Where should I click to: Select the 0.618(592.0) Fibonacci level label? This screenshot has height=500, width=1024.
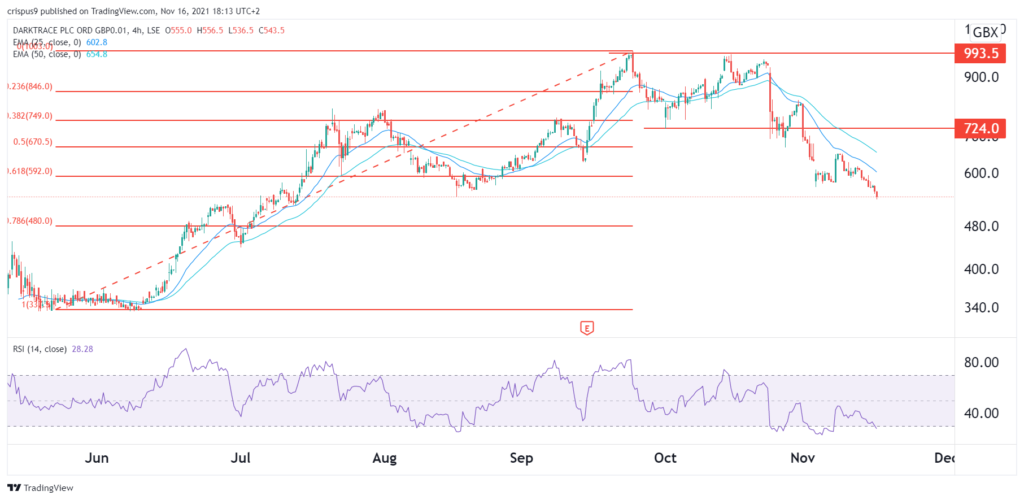coord(30,171)
